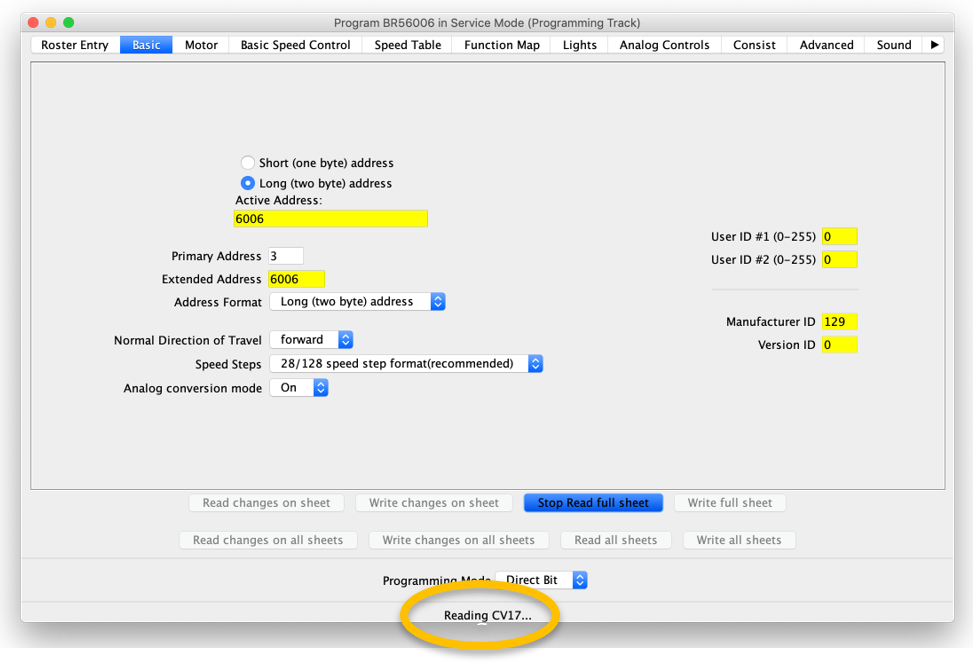Click Write changes on sheet button
973x663 pixels.
(434, 503)
